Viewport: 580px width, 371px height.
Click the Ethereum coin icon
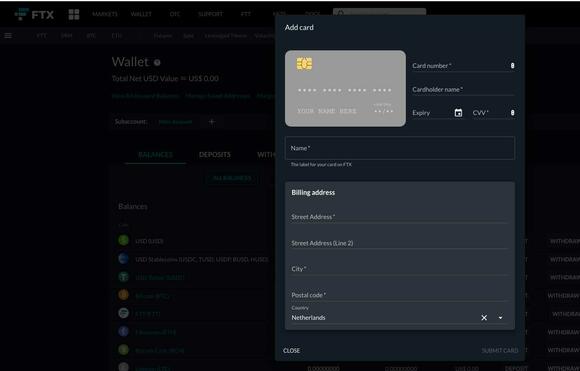tap(124, 331)
